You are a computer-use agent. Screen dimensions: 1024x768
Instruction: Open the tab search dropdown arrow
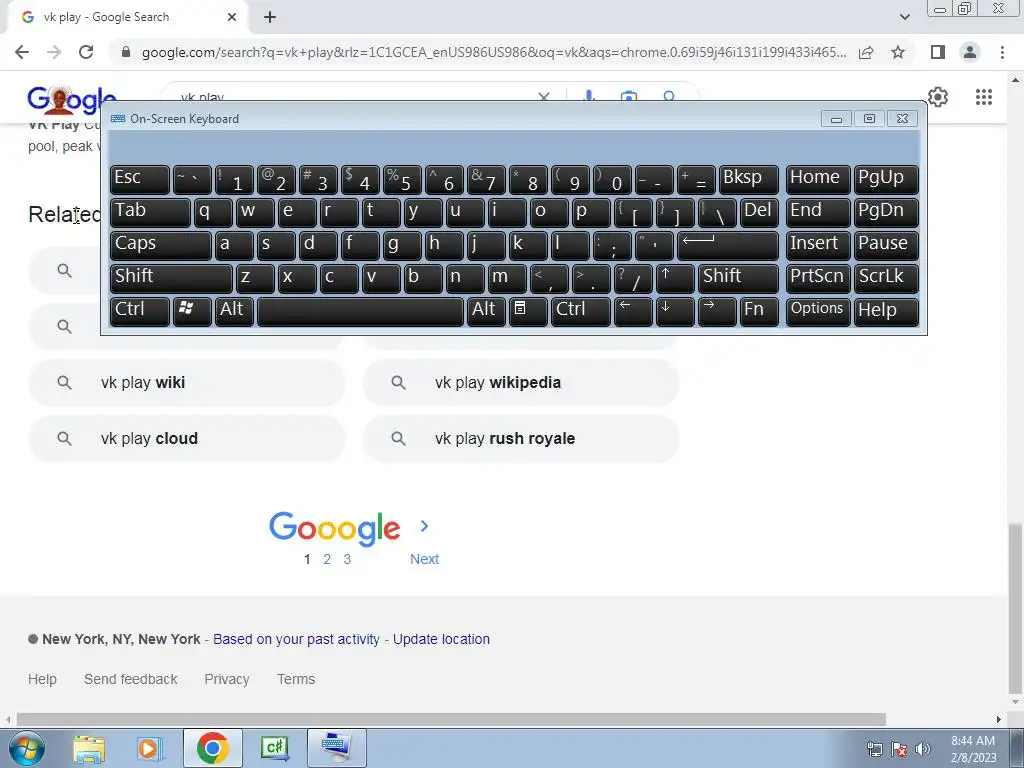[x=904, y=18]
